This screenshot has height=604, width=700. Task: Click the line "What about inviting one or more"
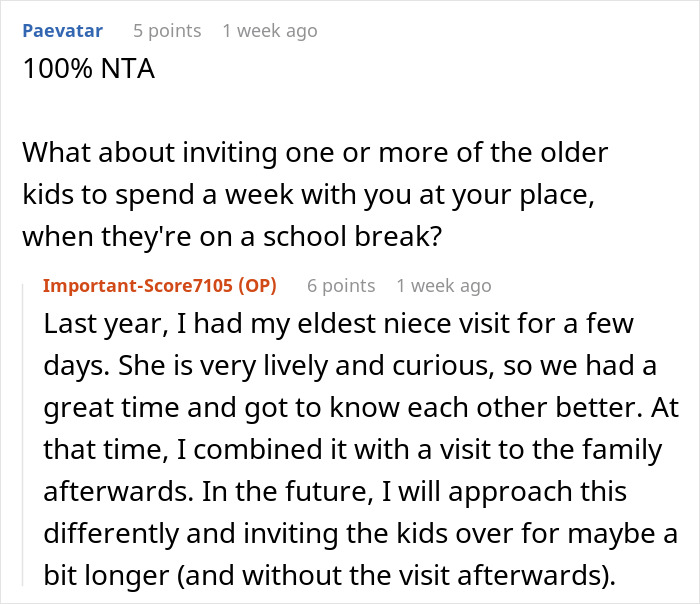click(x=315, y=154)
